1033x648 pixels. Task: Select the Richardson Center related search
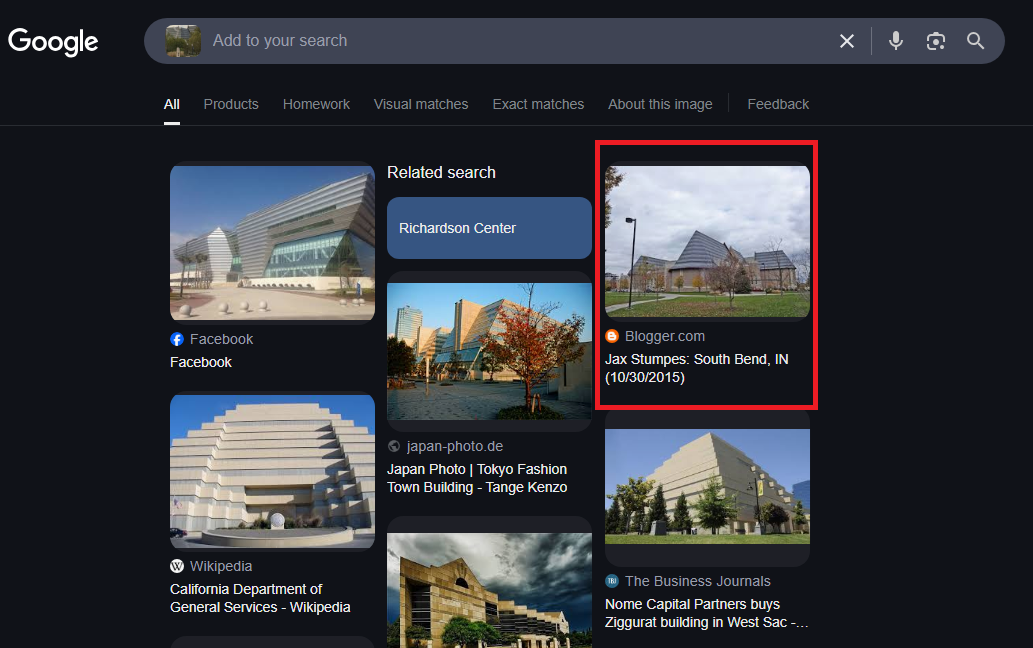[489, 228]
